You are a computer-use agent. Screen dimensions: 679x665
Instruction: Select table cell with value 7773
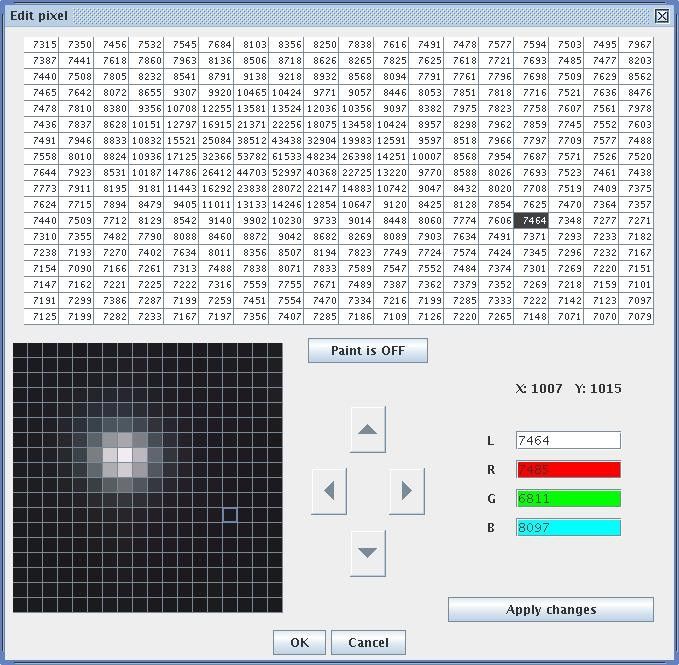(42, 188)
